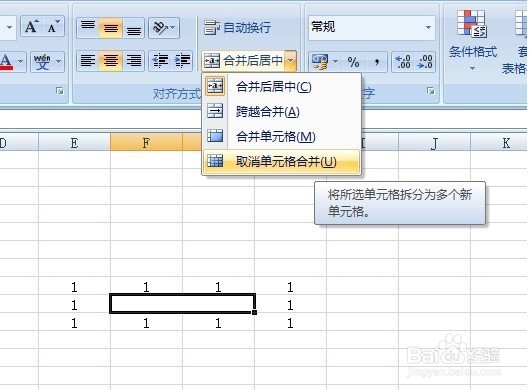The height and width of the screenshot is (390, 531).
Task: Click the Decrease Font Size icon
Action: pyautogui.click(x=53, y=27)
